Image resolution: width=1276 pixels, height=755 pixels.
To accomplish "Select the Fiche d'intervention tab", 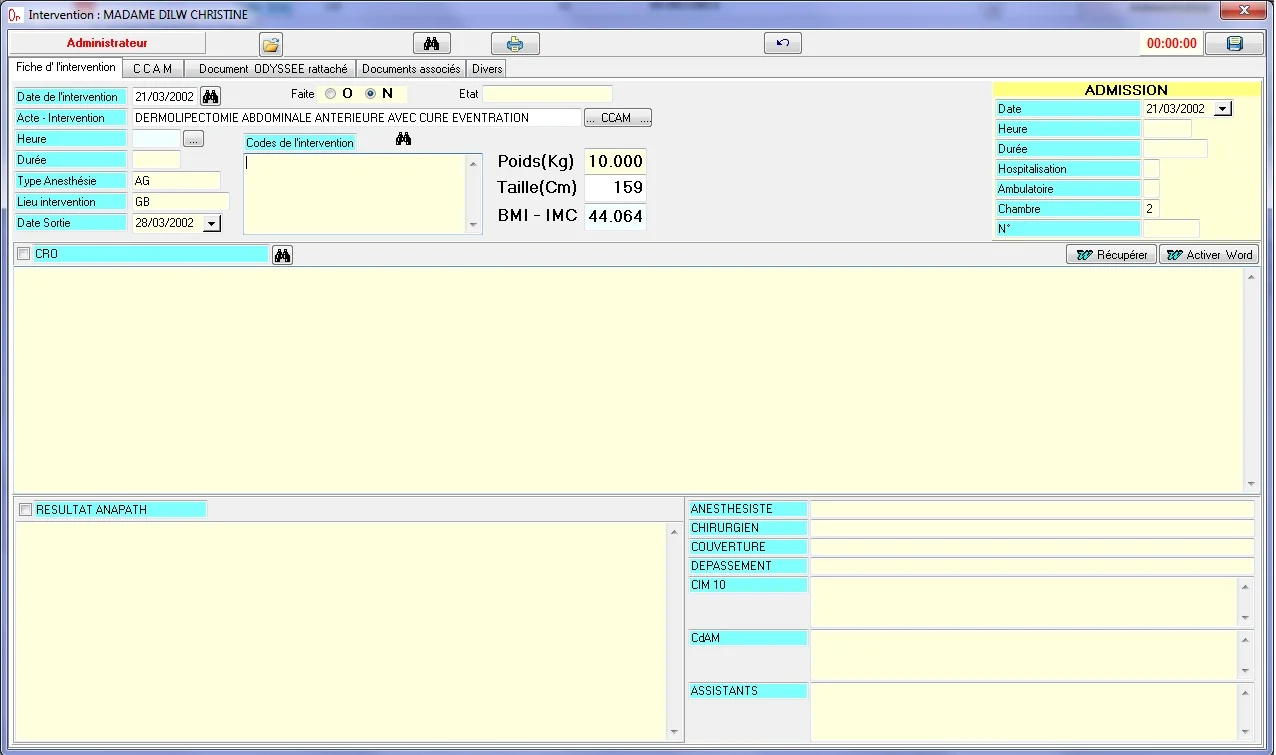I will [66, 68].
